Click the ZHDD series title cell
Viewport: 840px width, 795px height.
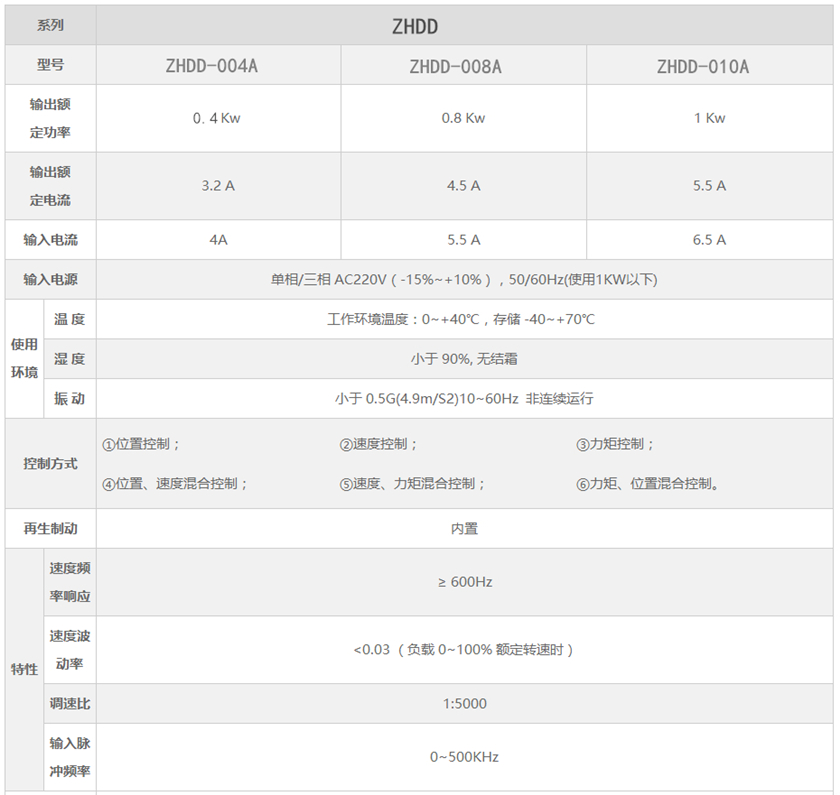tap(414, 27)
